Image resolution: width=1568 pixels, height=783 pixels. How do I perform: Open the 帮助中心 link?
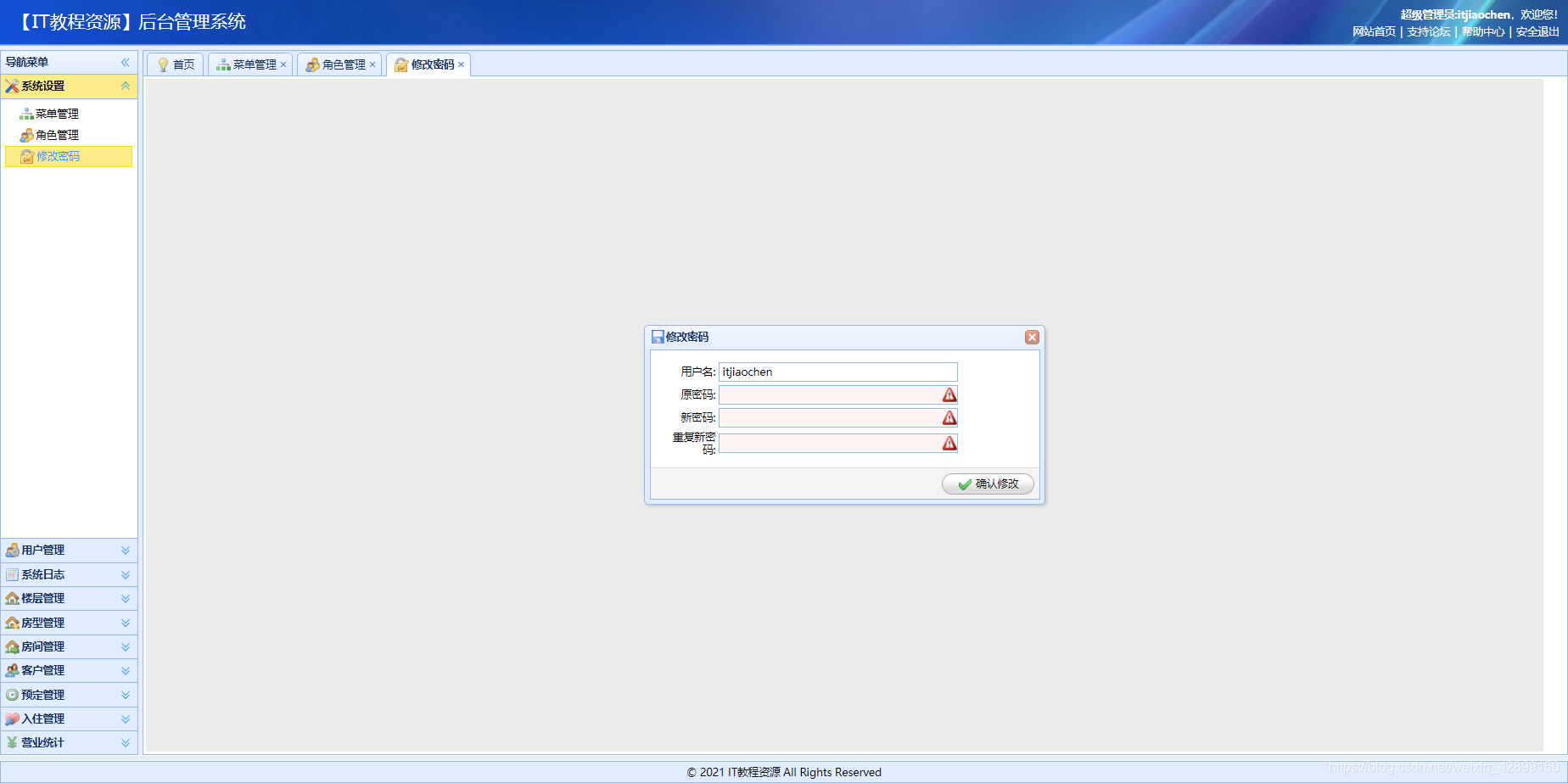[1483, 31]
